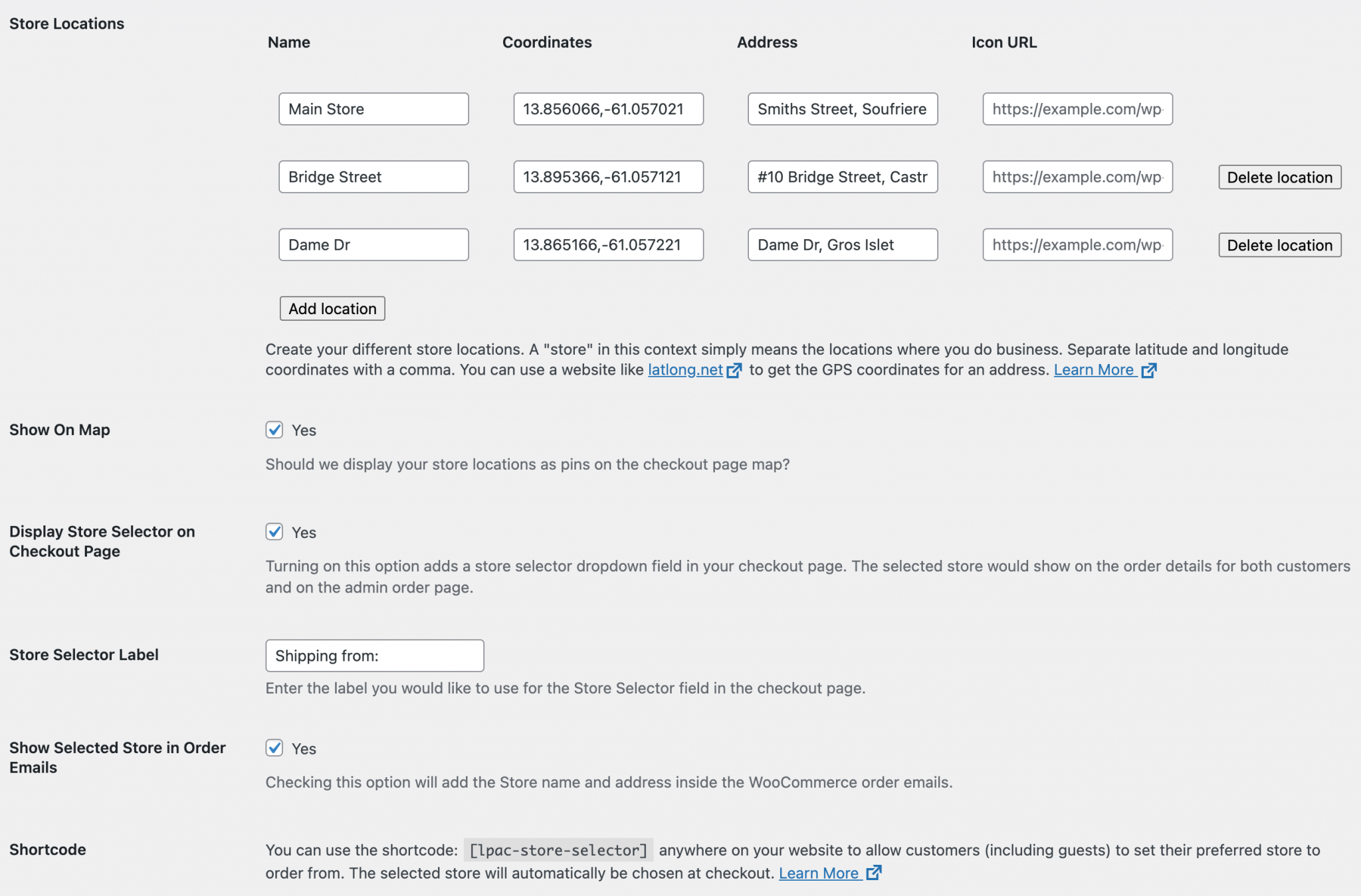Click the Main Store coordinates field

pos(608,109)
